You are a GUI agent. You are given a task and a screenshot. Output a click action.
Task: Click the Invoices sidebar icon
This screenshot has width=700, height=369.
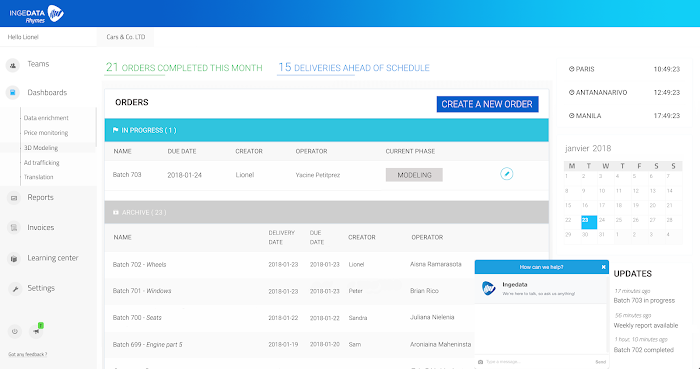[x=14, y=228]
